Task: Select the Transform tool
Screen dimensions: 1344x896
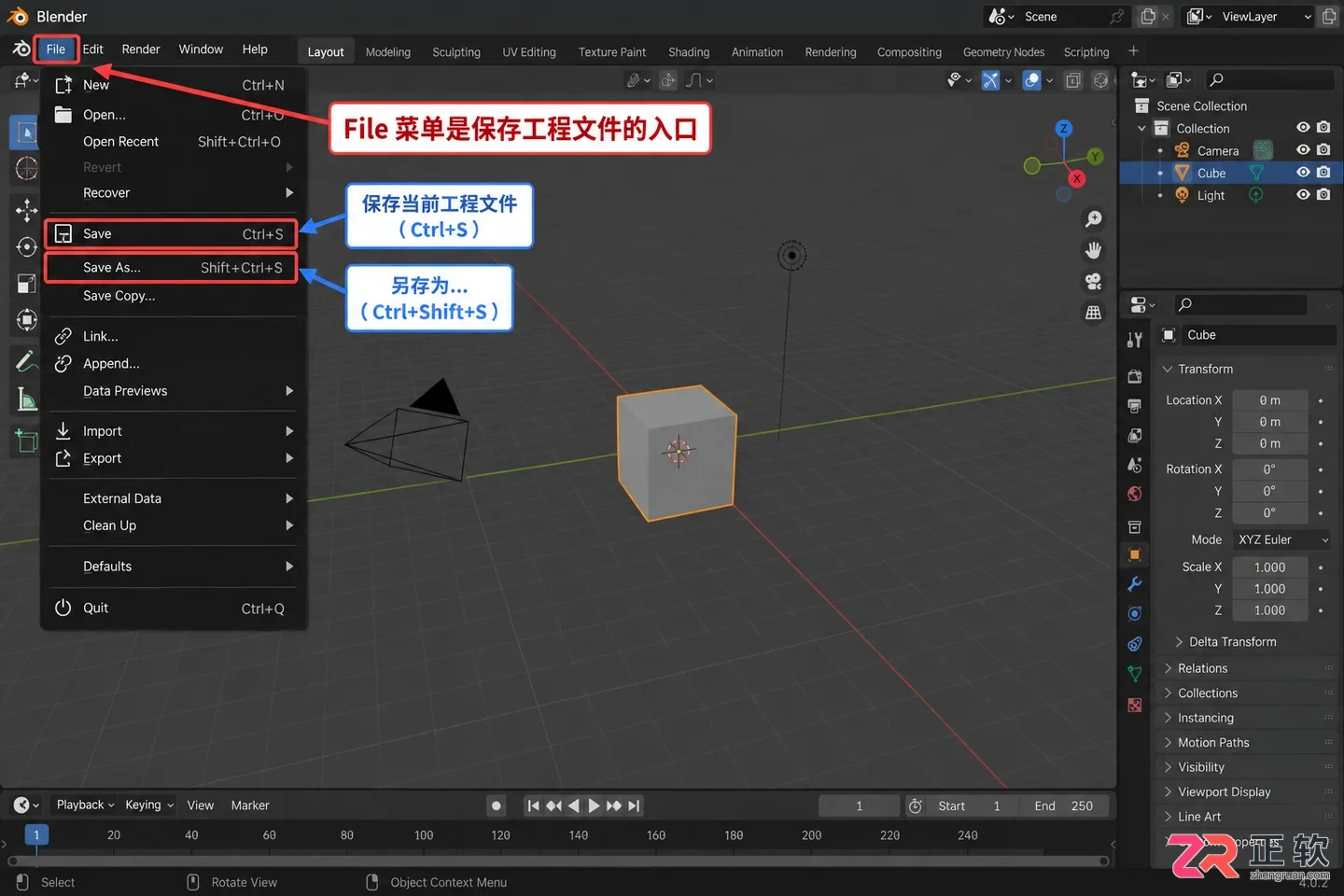Action: [26, 320]
